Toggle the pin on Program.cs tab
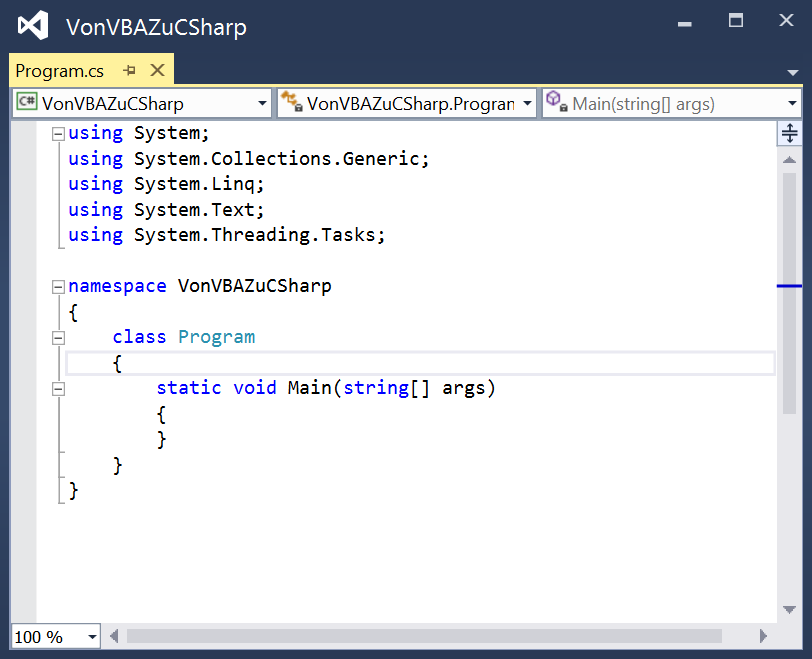The image size is (812, 659). [129, 71]
